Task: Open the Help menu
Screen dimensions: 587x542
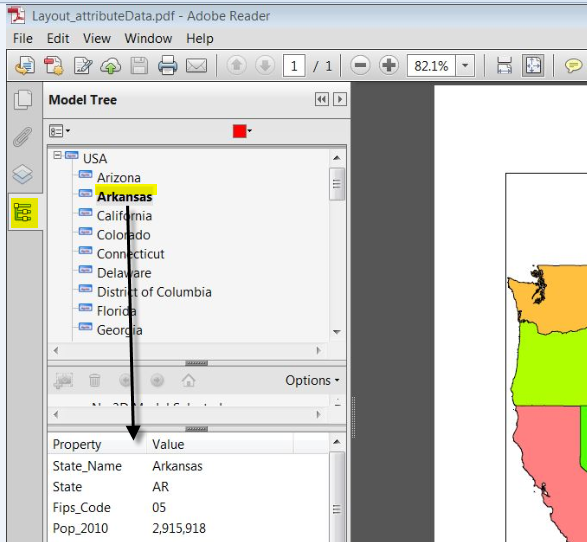Action: click(x=200, y=39)
